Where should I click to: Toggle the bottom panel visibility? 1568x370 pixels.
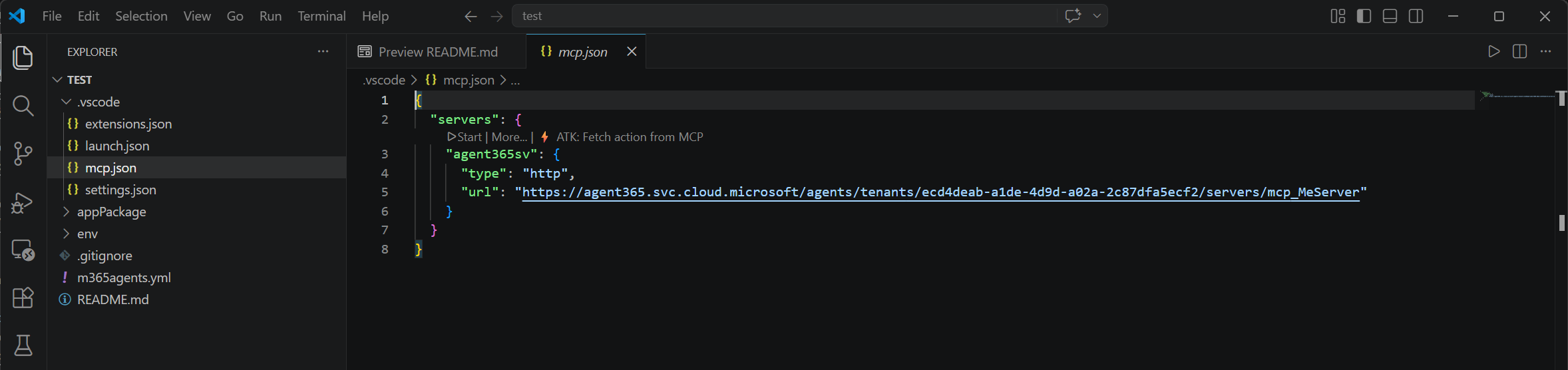pos(1390,16)
